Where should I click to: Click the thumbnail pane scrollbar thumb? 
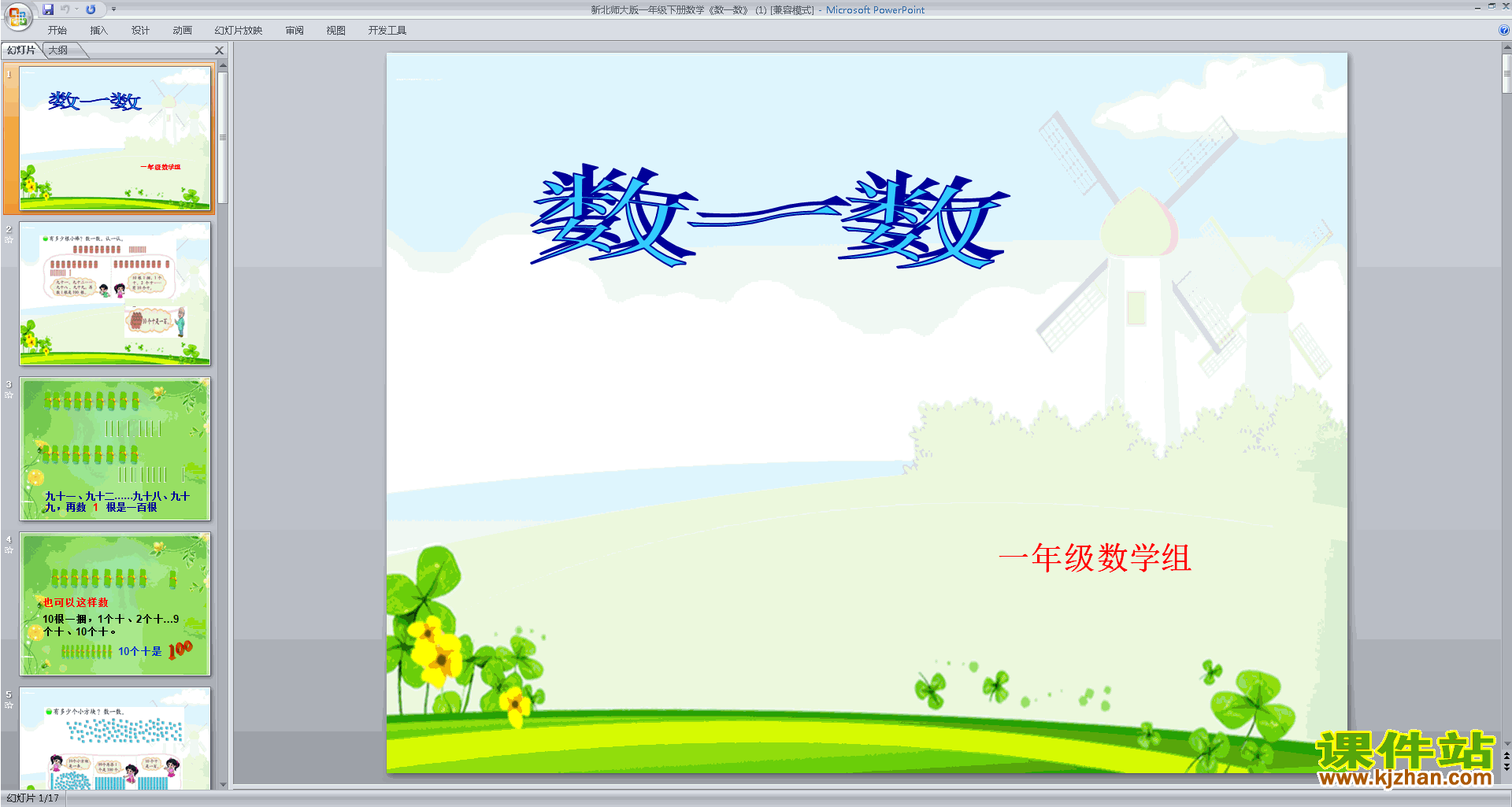223,138
